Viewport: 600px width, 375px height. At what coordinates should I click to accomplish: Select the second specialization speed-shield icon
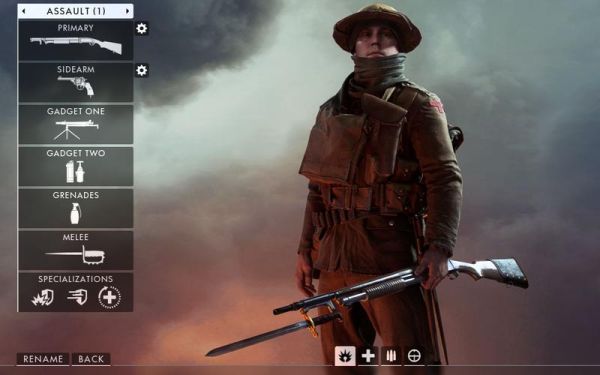[77, 297]
